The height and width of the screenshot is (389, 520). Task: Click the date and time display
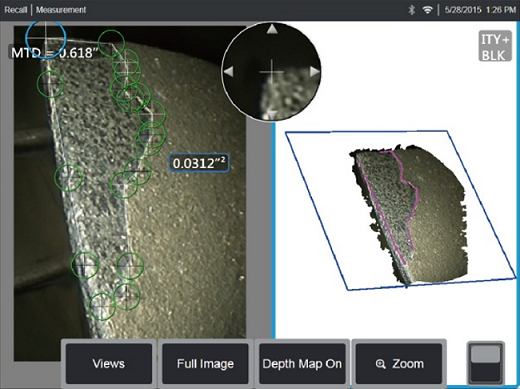(480, 10)
